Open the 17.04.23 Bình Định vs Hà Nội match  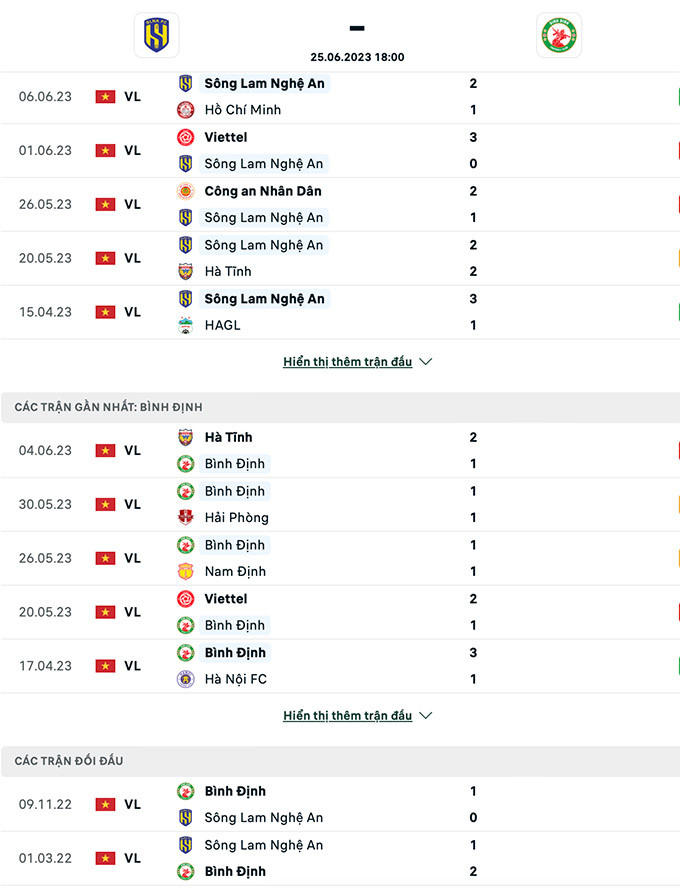tap(340, 666)
